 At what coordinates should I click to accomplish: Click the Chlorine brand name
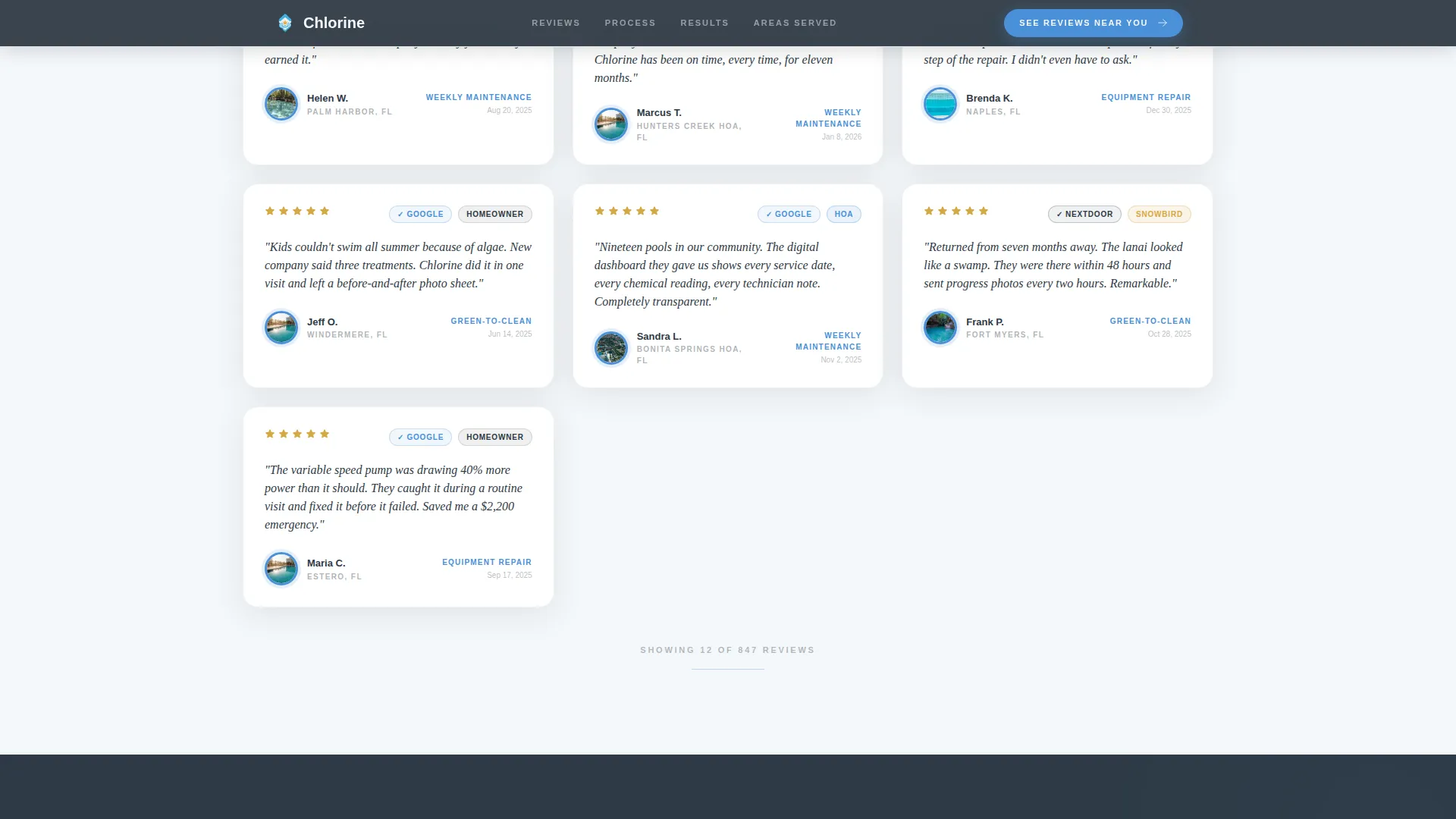click(334, 23)
